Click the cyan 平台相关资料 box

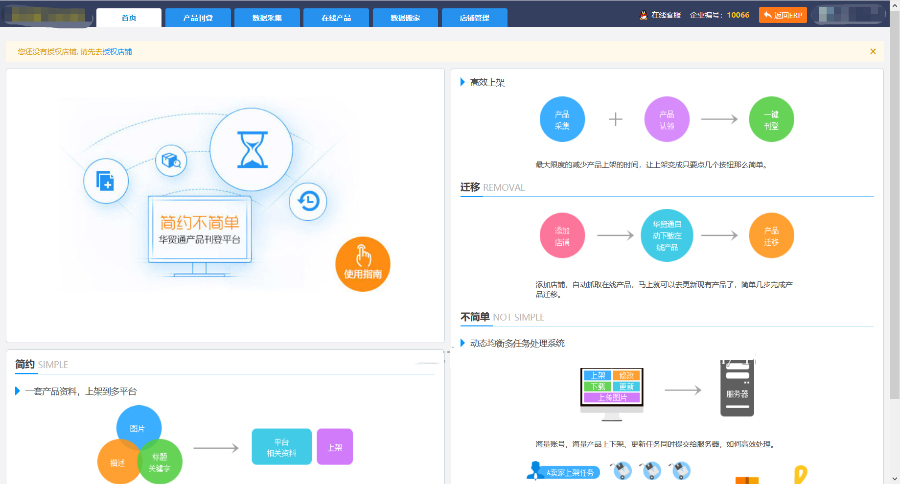pos(282,447)
